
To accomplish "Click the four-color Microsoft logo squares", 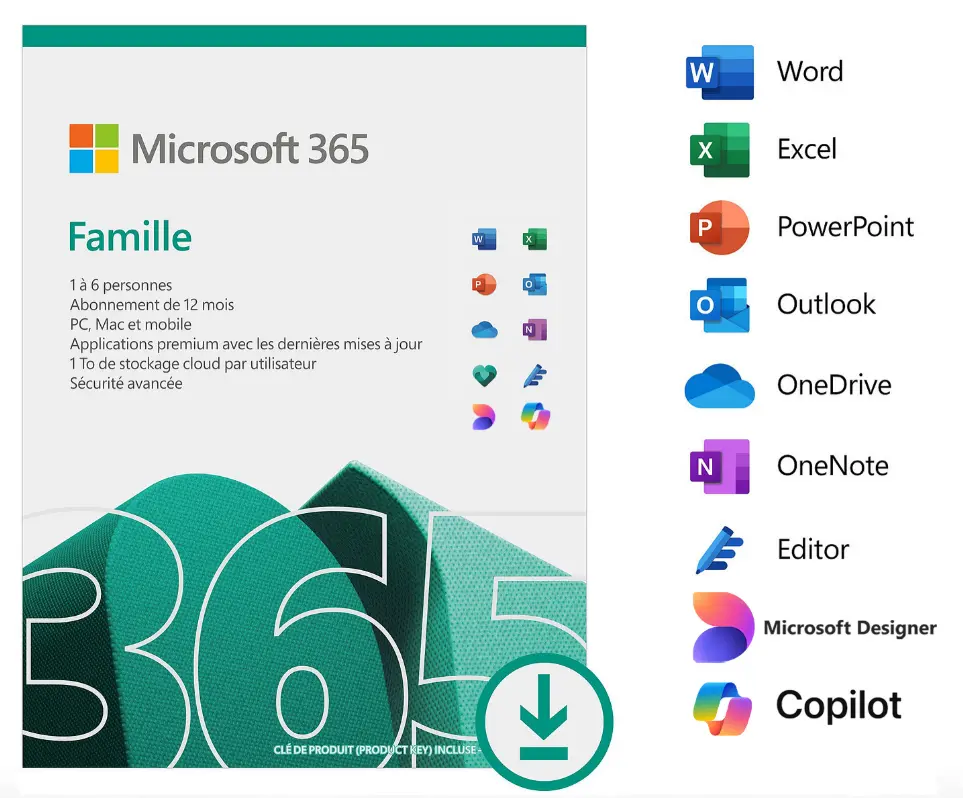I will tap(94, 148).
